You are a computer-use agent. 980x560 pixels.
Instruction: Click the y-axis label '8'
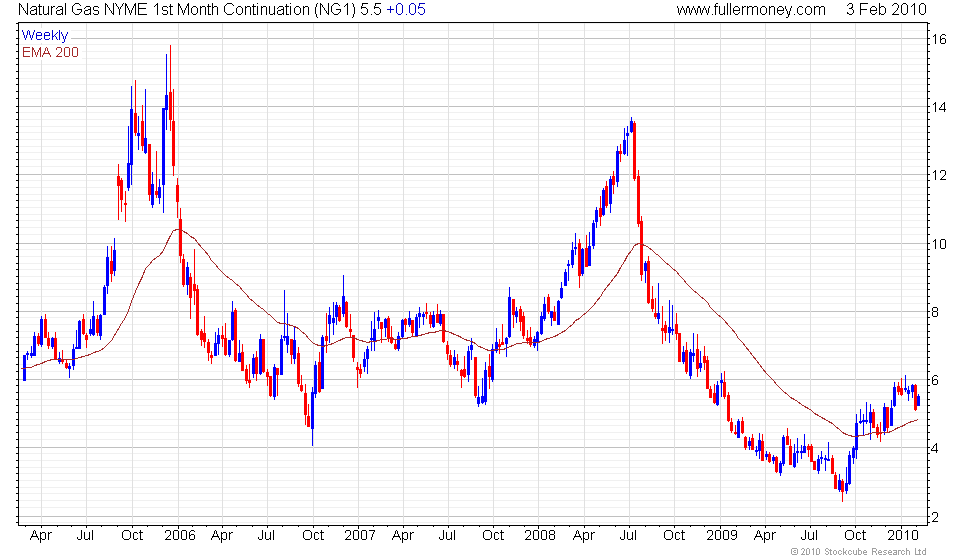(x=935, y=312)
